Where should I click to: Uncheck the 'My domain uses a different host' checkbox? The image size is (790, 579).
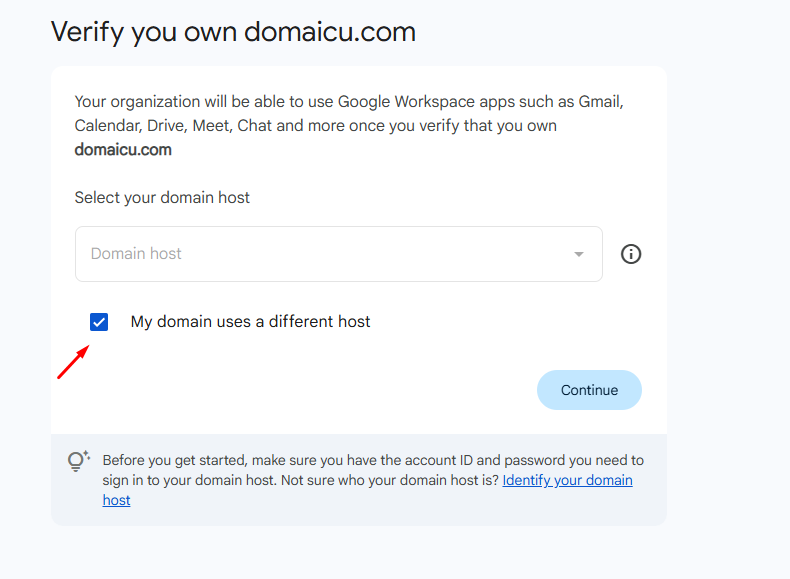99,322
